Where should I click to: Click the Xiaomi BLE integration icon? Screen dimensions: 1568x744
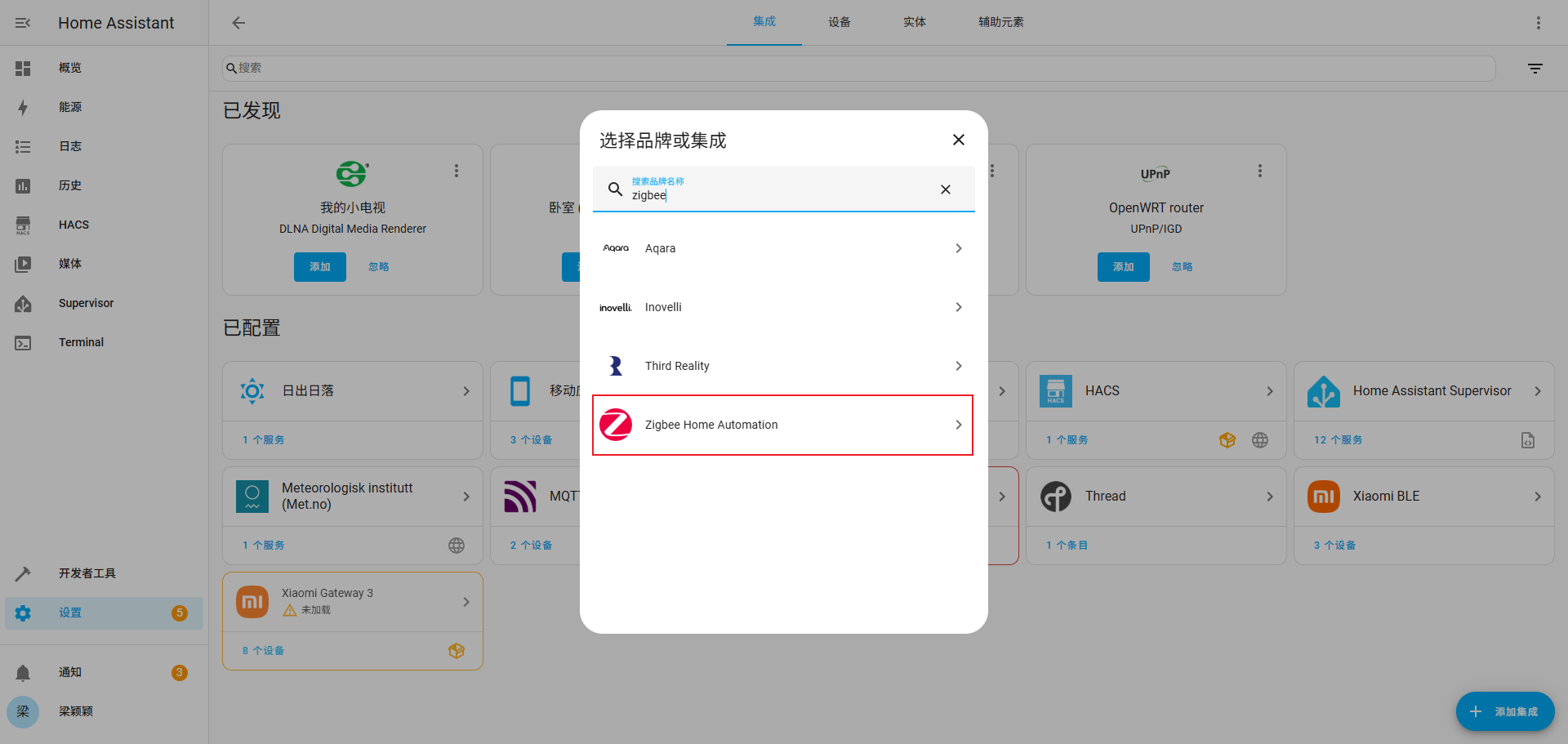[x=1324, y=496]
